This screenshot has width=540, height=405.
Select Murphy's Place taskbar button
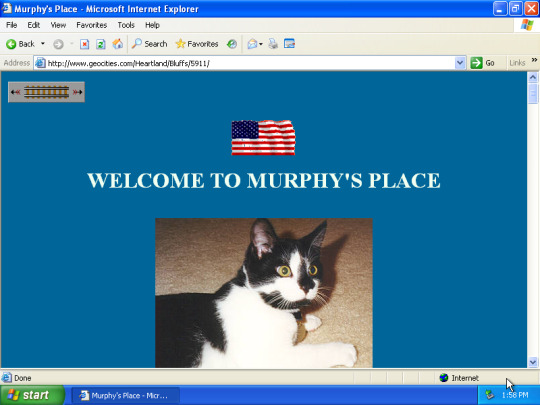coord(125,395)
